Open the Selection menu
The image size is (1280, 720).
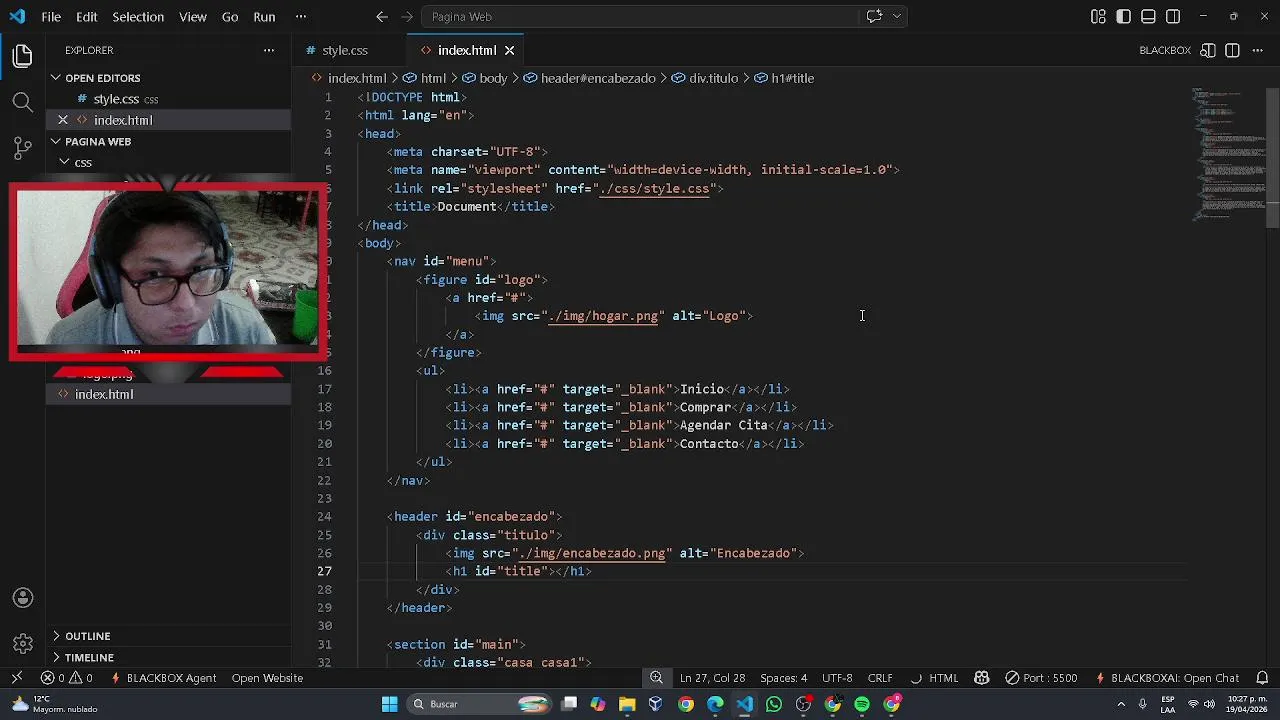pyautogui.click(x=138, y=17)
